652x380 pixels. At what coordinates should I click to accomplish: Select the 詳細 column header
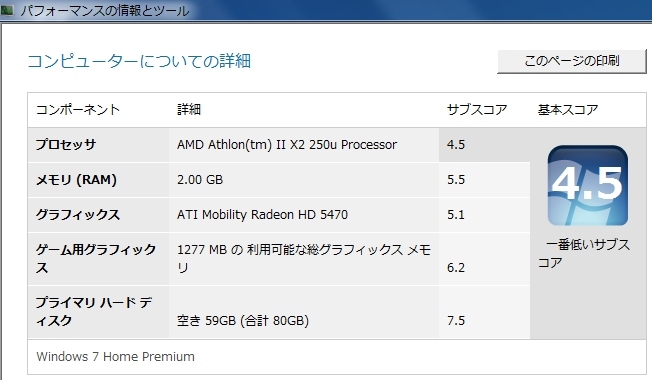point(189,110)
